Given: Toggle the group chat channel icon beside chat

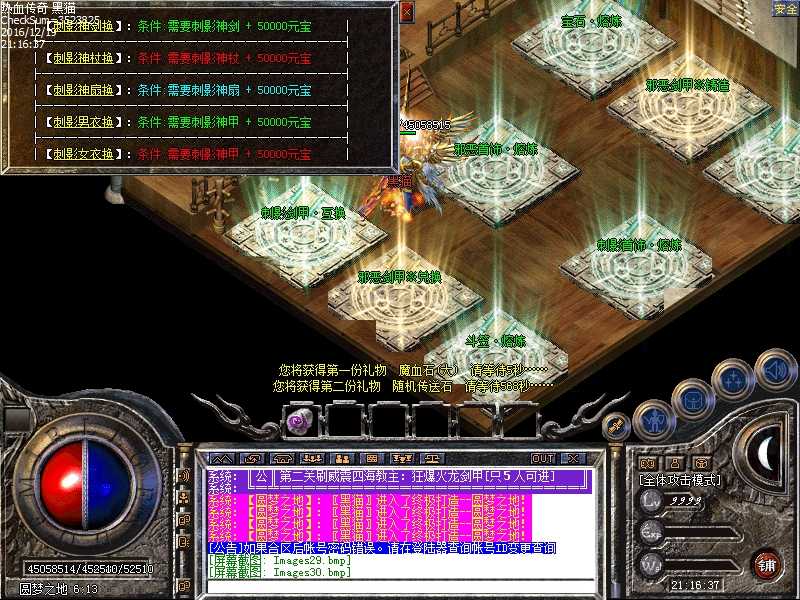Looking at the screenshot, I should [x=184, y=497].
